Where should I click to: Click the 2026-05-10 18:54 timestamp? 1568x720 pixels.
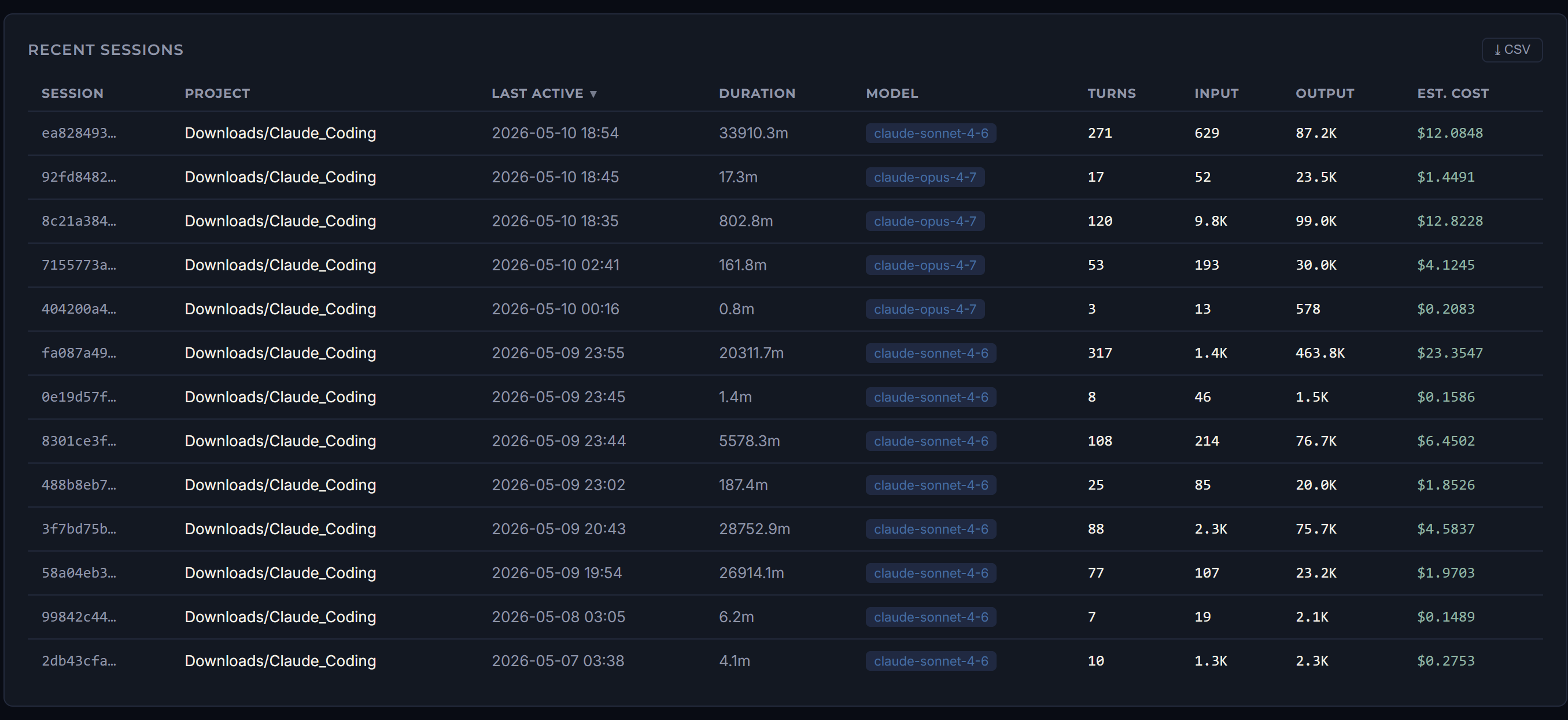[x=555, y=133]
